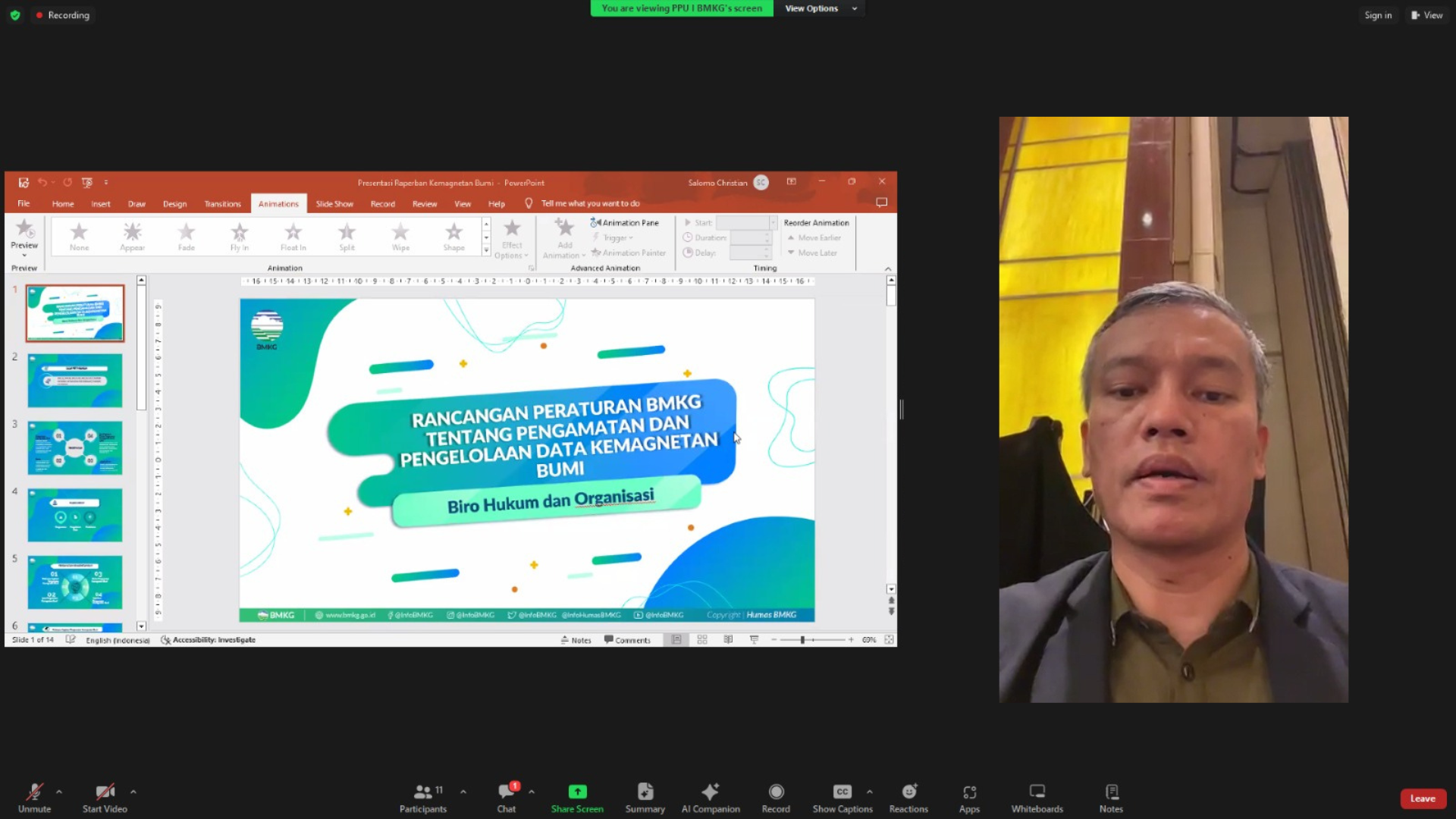
Task: Select the Fade animation effect
Action: click(x=187, y=236)
